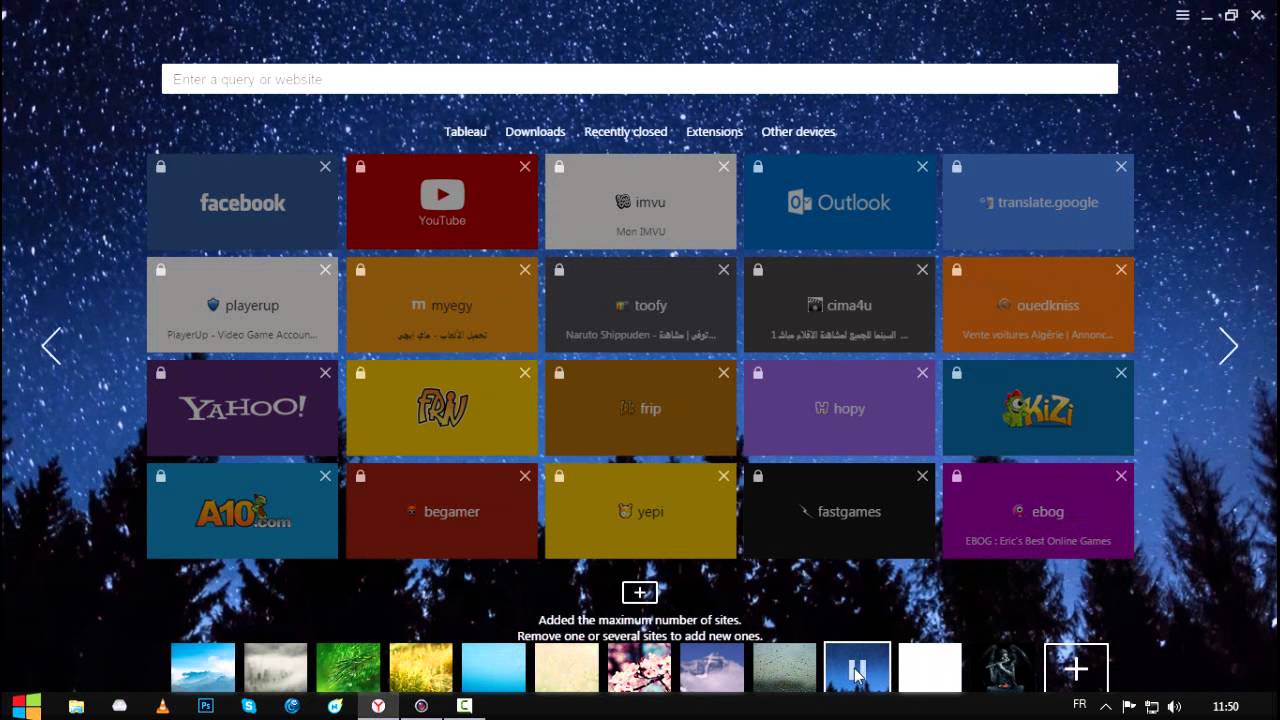Remove the begamer tile
The image size is (1280, 720).
(x=524, y=476)
